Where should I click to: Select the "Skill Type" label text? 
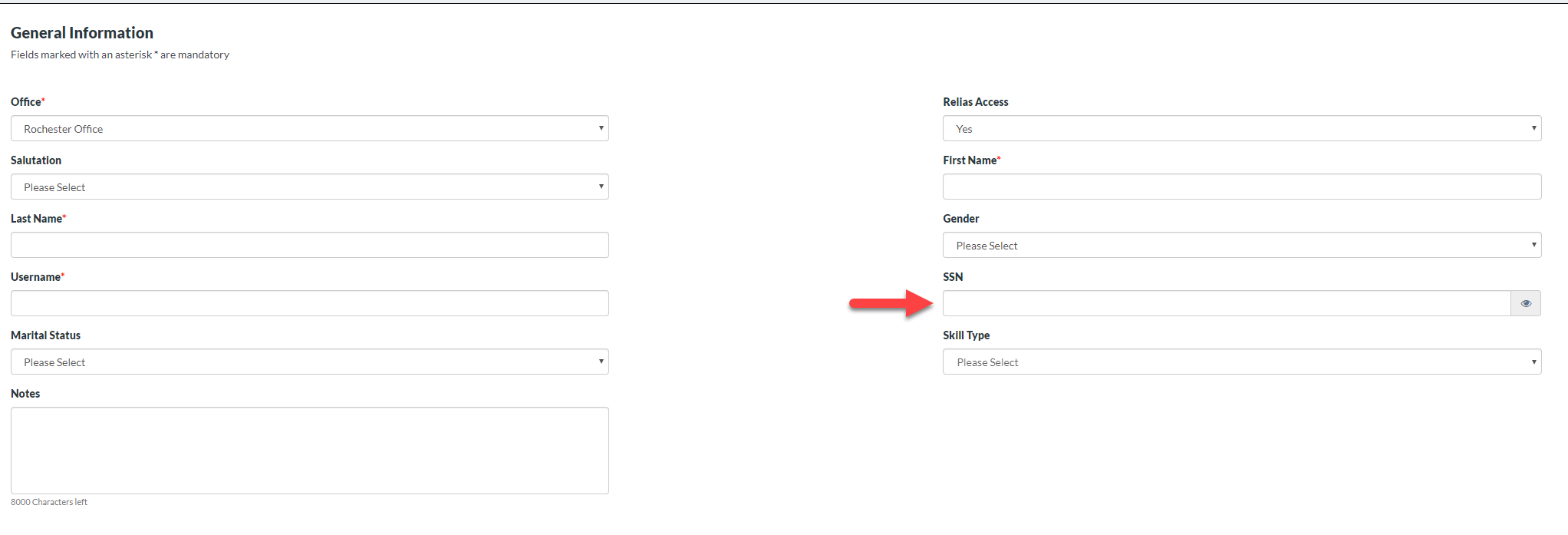click(966, 335)
